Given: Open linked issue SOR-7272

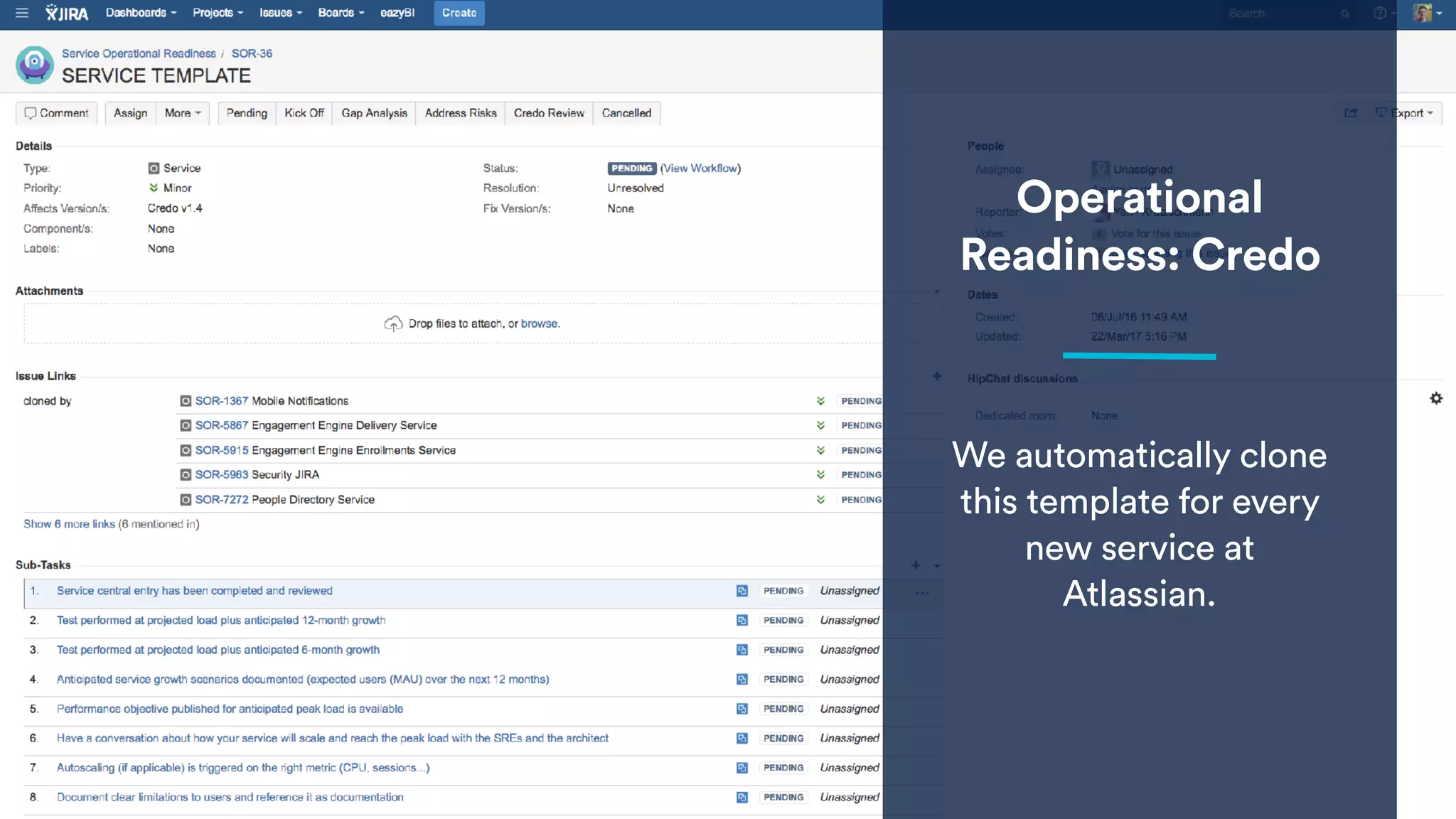Looking at the screenshot, I should pyautogui.click(x=222, y=500).
